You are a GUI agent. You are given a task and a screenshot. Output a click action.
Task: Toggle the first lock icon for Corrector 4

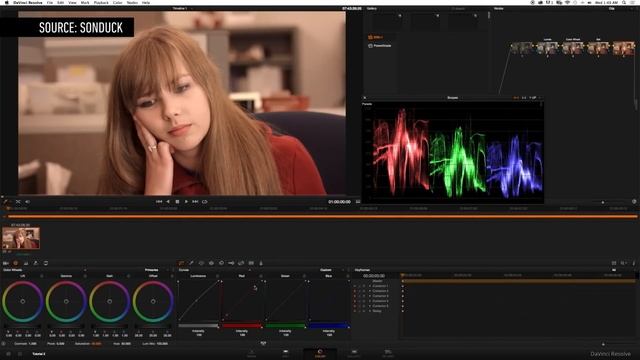click(355, 301)
